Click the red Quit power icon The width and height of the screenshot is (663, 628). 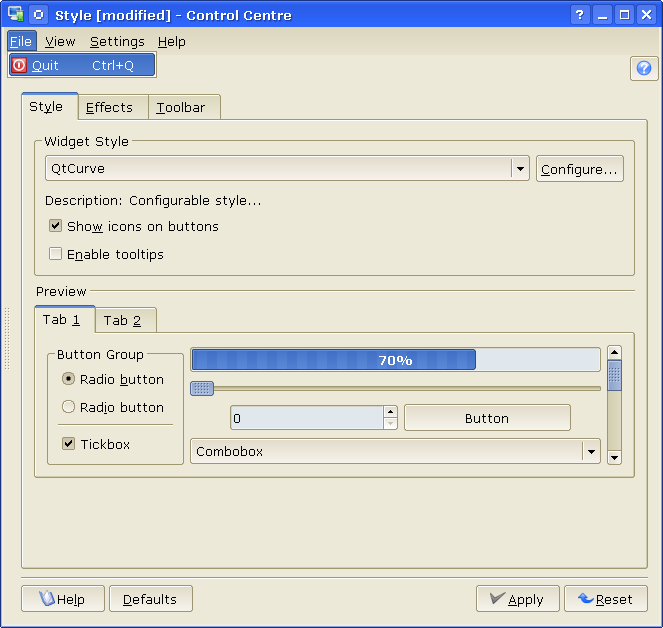point(19,65)
